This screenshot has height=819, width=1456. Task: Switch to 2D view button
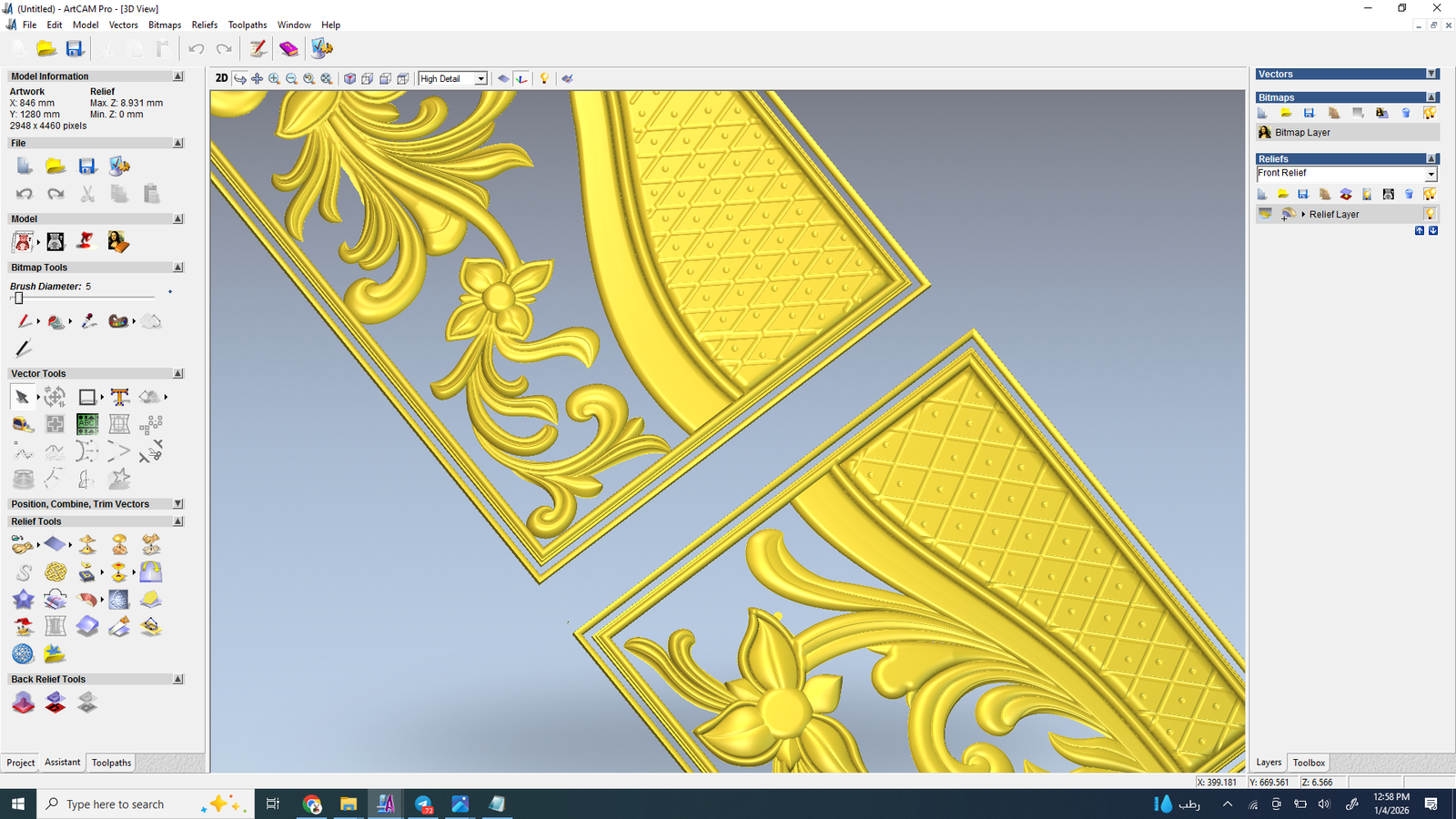click(x=221, y=78)
